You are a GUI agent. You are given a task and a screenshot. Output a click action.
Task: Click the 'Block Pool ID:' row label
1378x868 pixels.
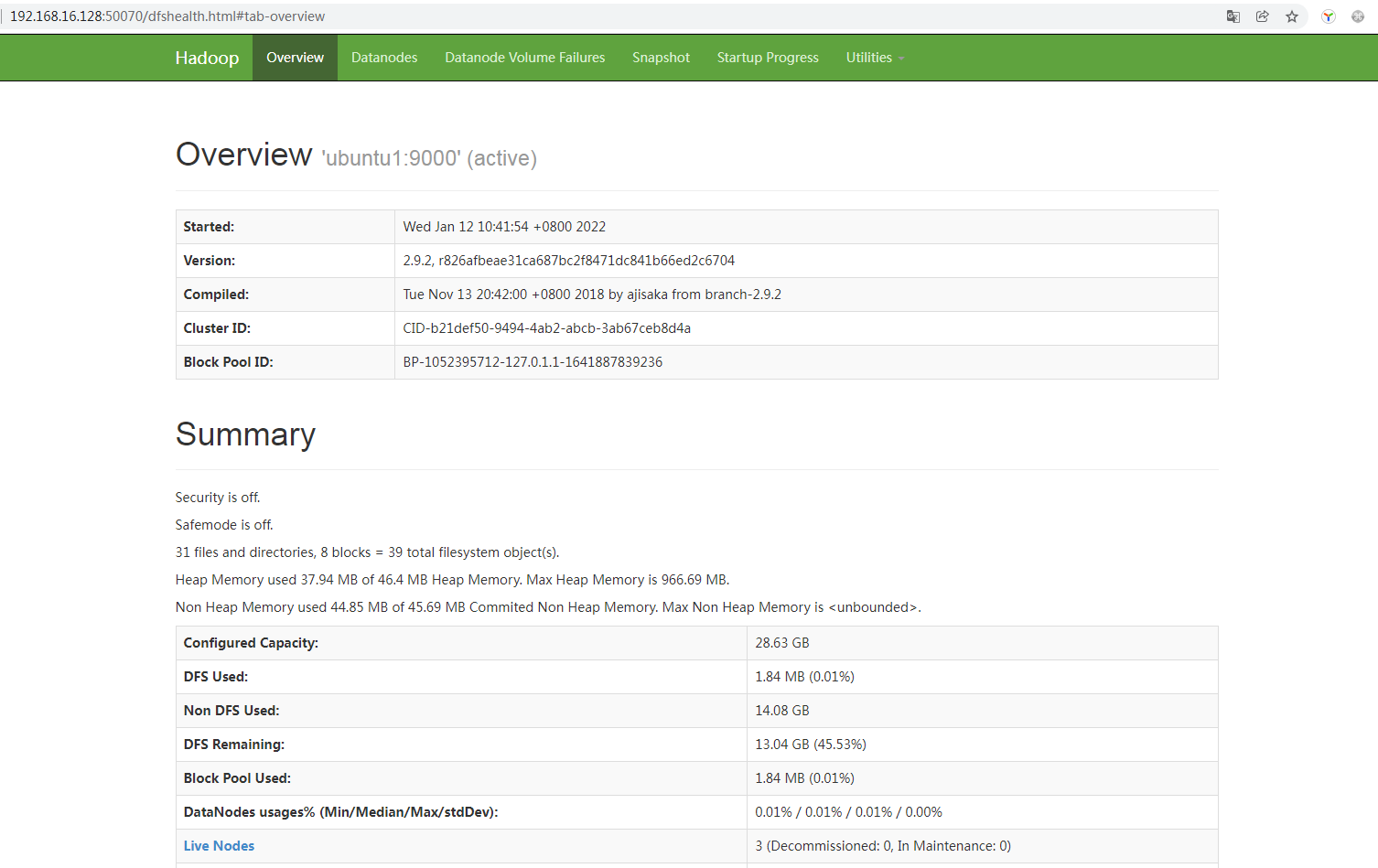click(x=229, y=362)
